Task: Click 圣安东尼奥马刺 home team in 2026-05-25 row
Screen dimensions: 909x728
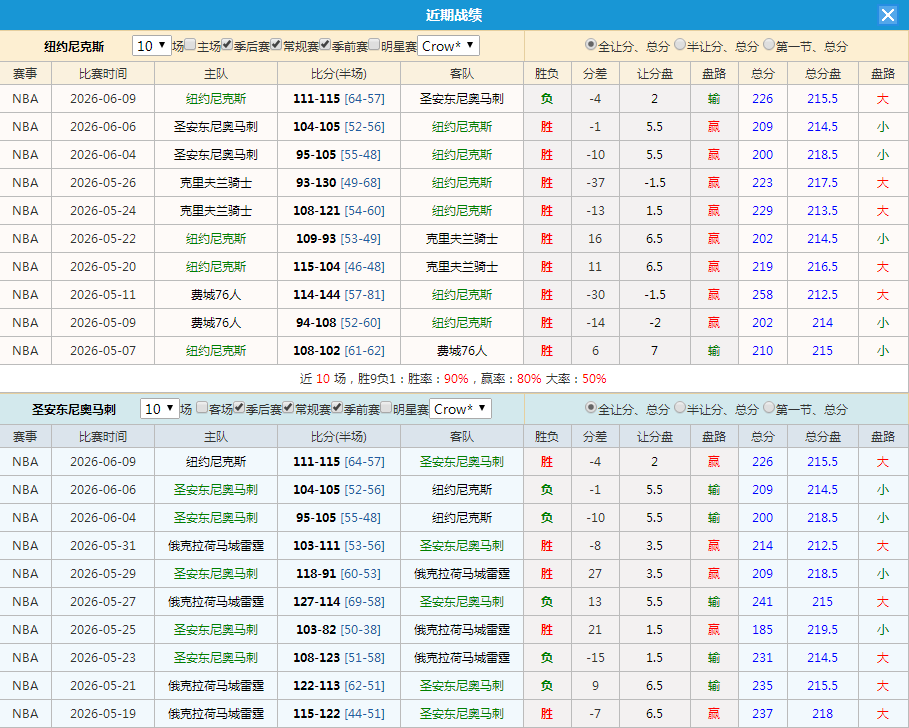Action: pos(216,629)
